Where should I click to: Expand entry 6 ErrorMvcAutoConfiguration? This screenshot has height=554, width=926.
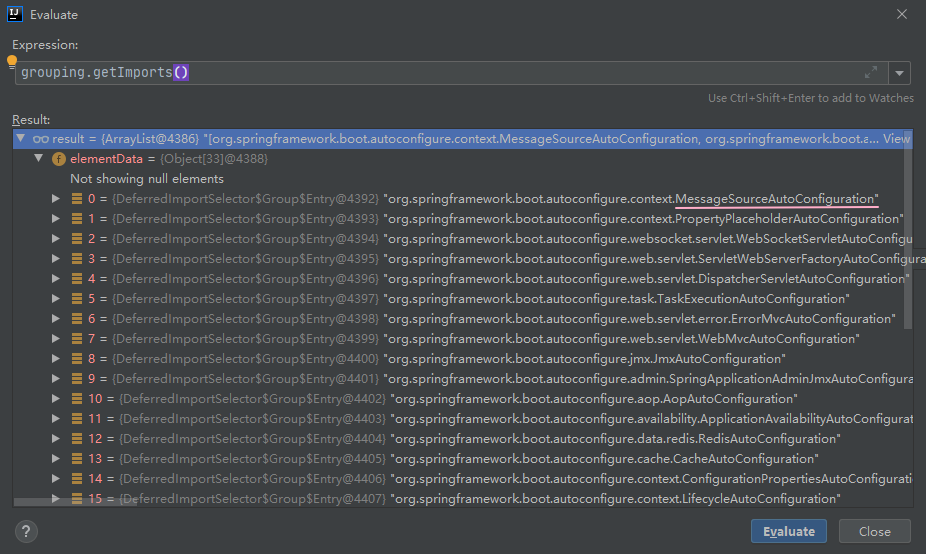tap(56, 319)
